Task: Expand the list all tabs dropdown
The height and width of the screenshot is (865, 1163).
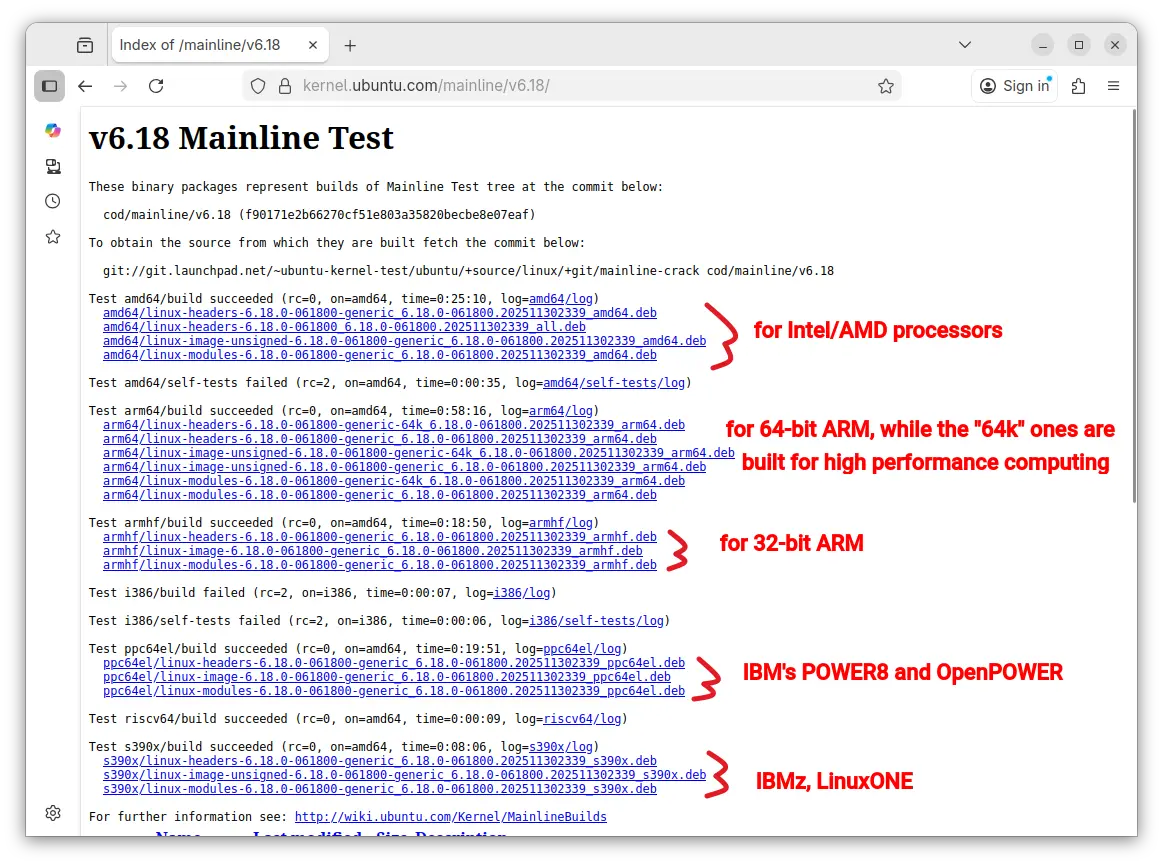Action: (965, 45)
